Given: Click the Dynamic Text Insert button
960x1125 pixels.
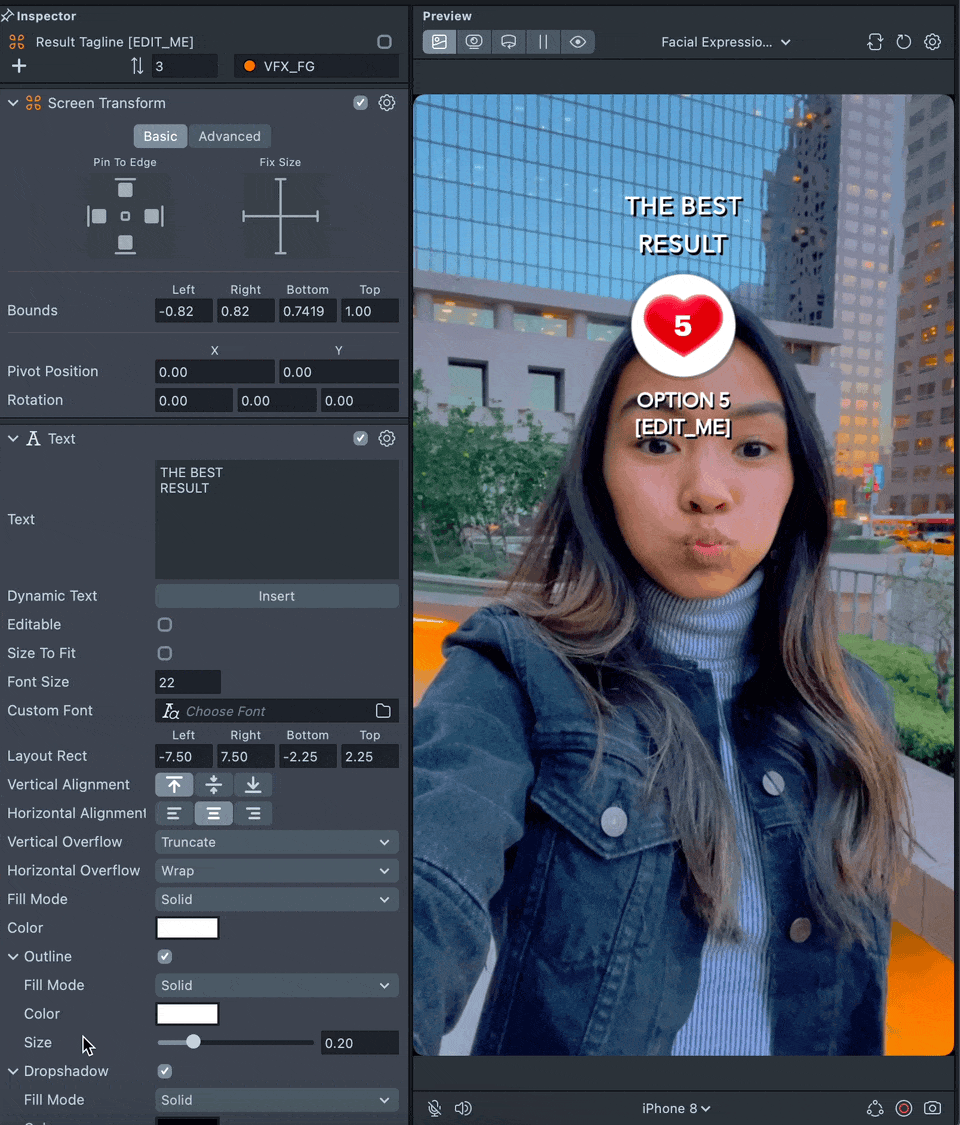Looking at the screenshot, I should (x=277, y=596).
